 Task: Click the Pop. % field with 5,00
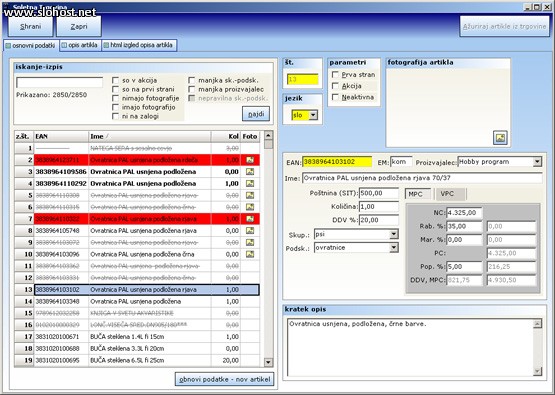coord(464,267)
